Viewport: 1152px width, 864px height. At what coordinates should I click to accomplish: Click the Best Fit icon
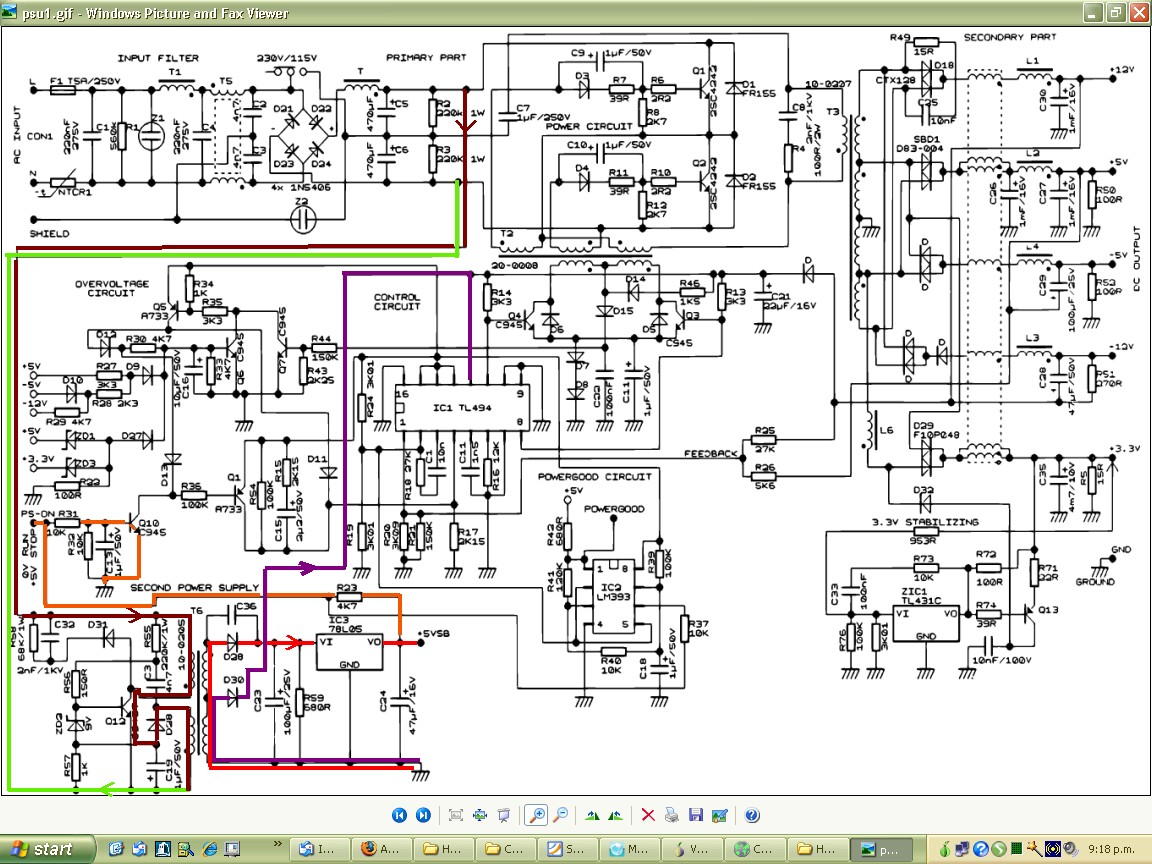coord(456,815)
